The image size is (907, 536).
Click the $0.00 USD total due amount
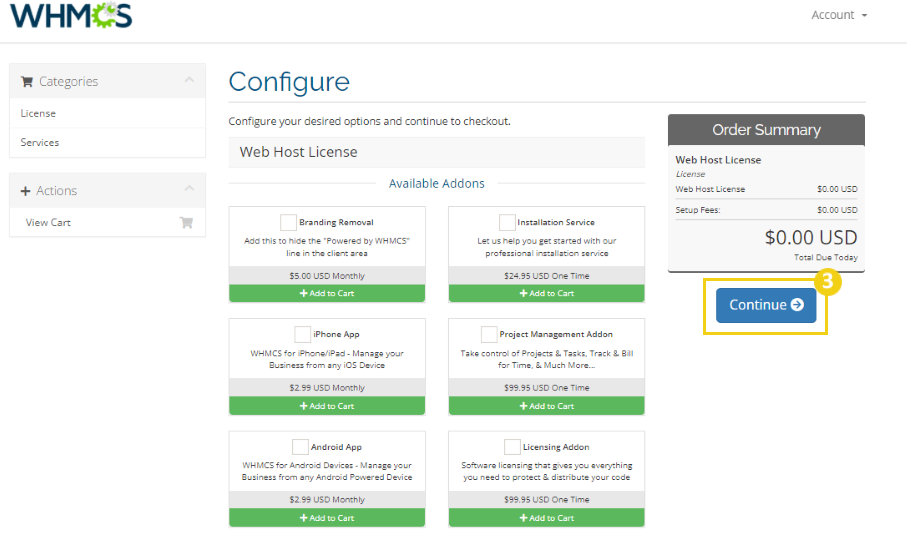pos(811,238)
